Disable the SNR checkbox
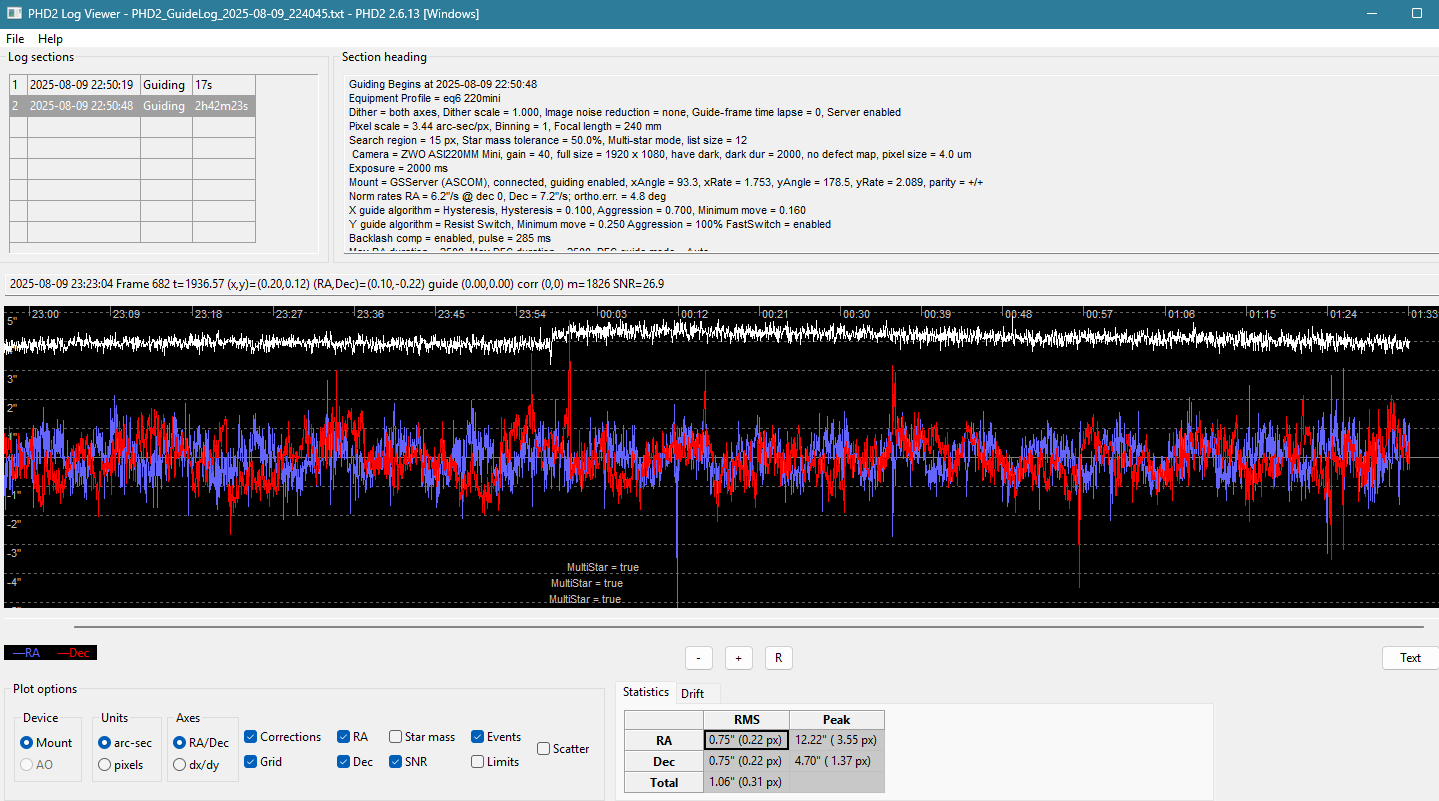This screenshot has width=1439, height=801. [410, 762]
